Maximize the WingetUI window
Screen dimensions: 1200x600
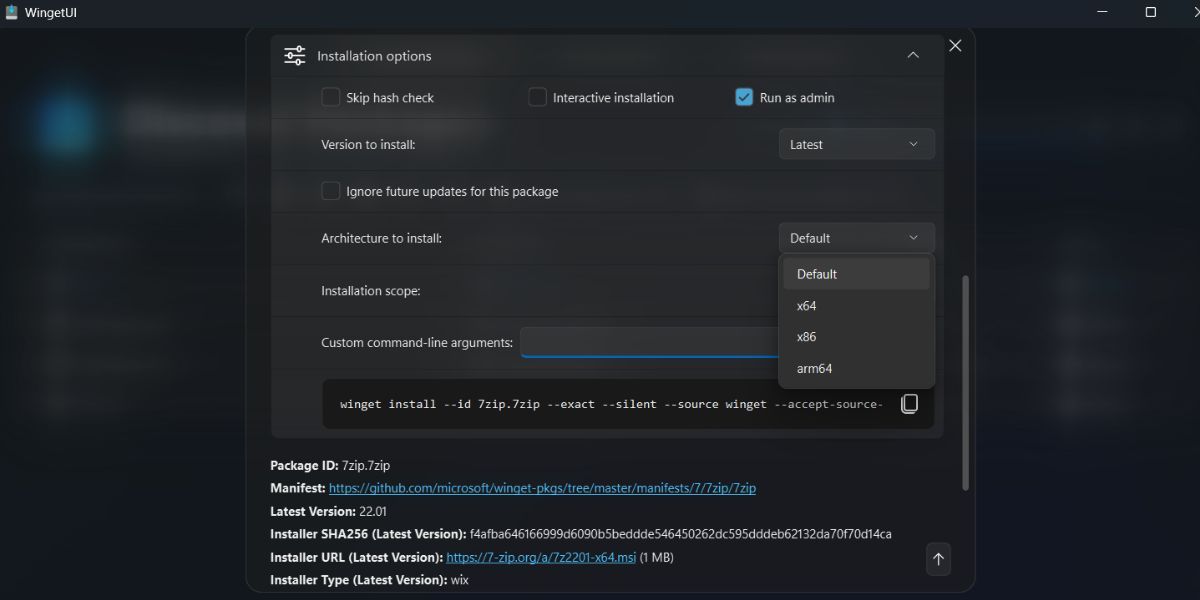click(1150, 12)
